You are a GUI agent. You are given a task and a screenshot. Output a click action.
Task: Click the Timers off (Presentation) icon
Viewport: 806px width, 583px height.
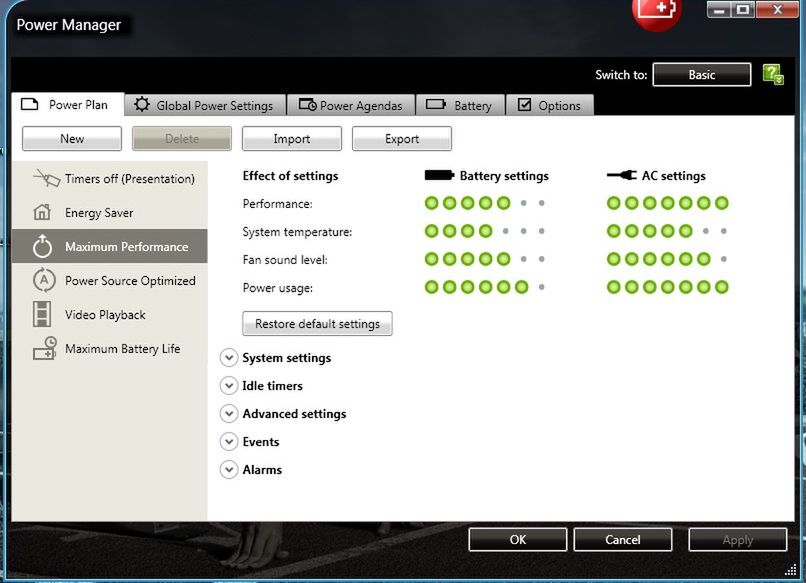[45, 178]
